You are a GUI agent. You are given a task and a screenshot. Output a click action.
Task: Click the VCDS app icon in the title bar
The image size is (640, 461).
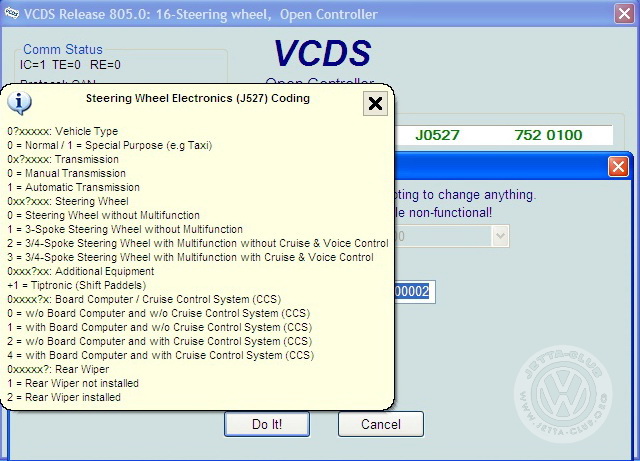(x=11, y=13)
